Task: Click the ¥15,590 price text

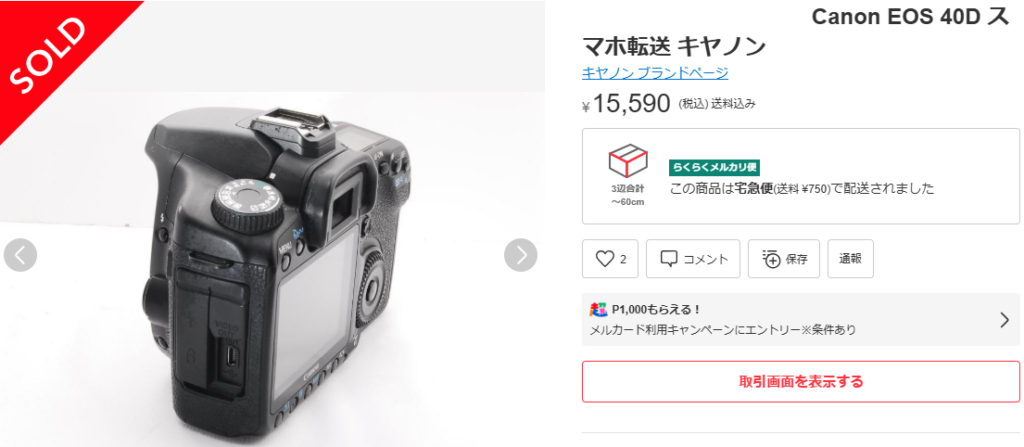Action: click(x=626, y=103)
